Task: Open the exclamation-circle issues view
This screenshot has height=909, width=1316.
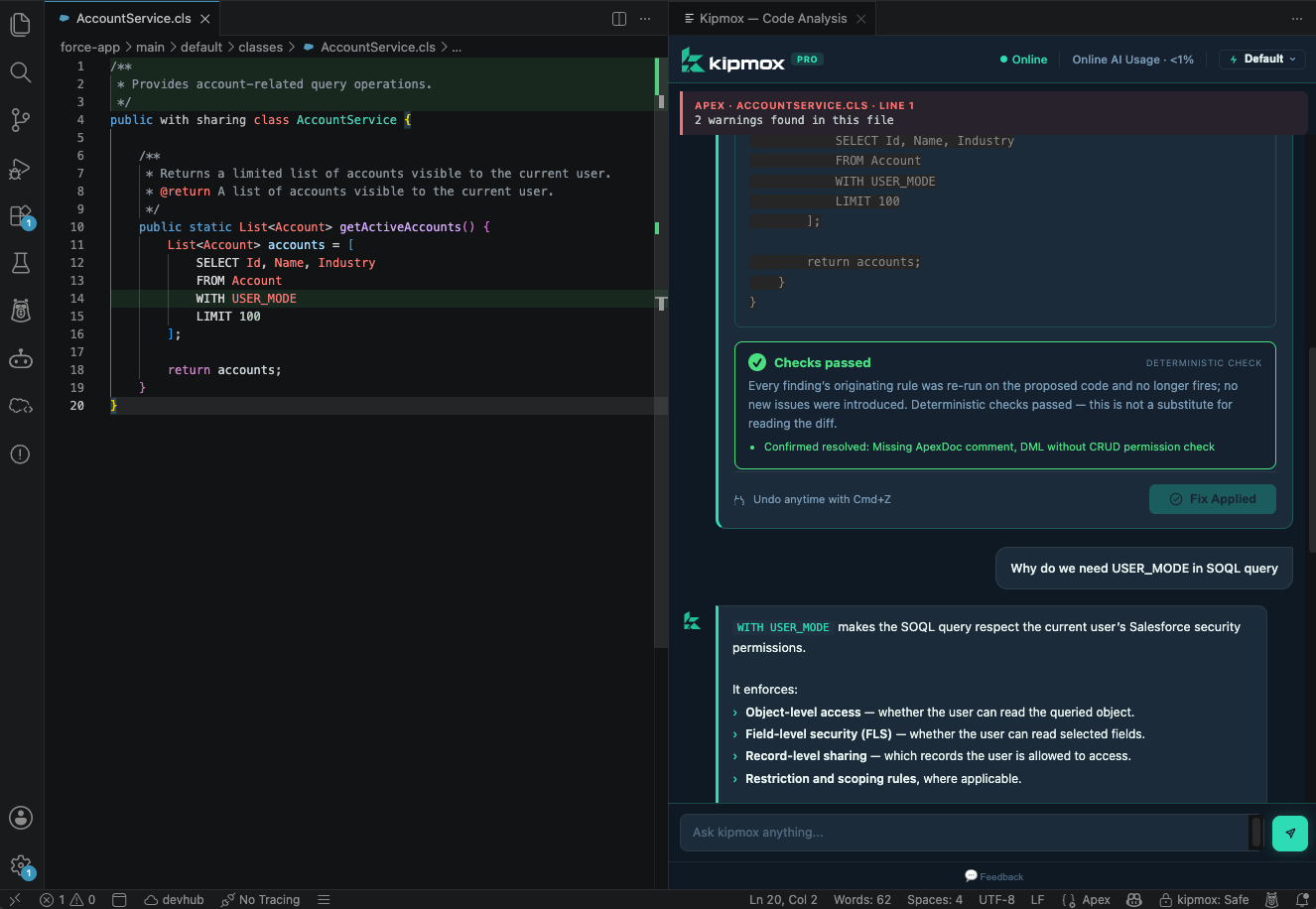Action: [x=21, y=454]
